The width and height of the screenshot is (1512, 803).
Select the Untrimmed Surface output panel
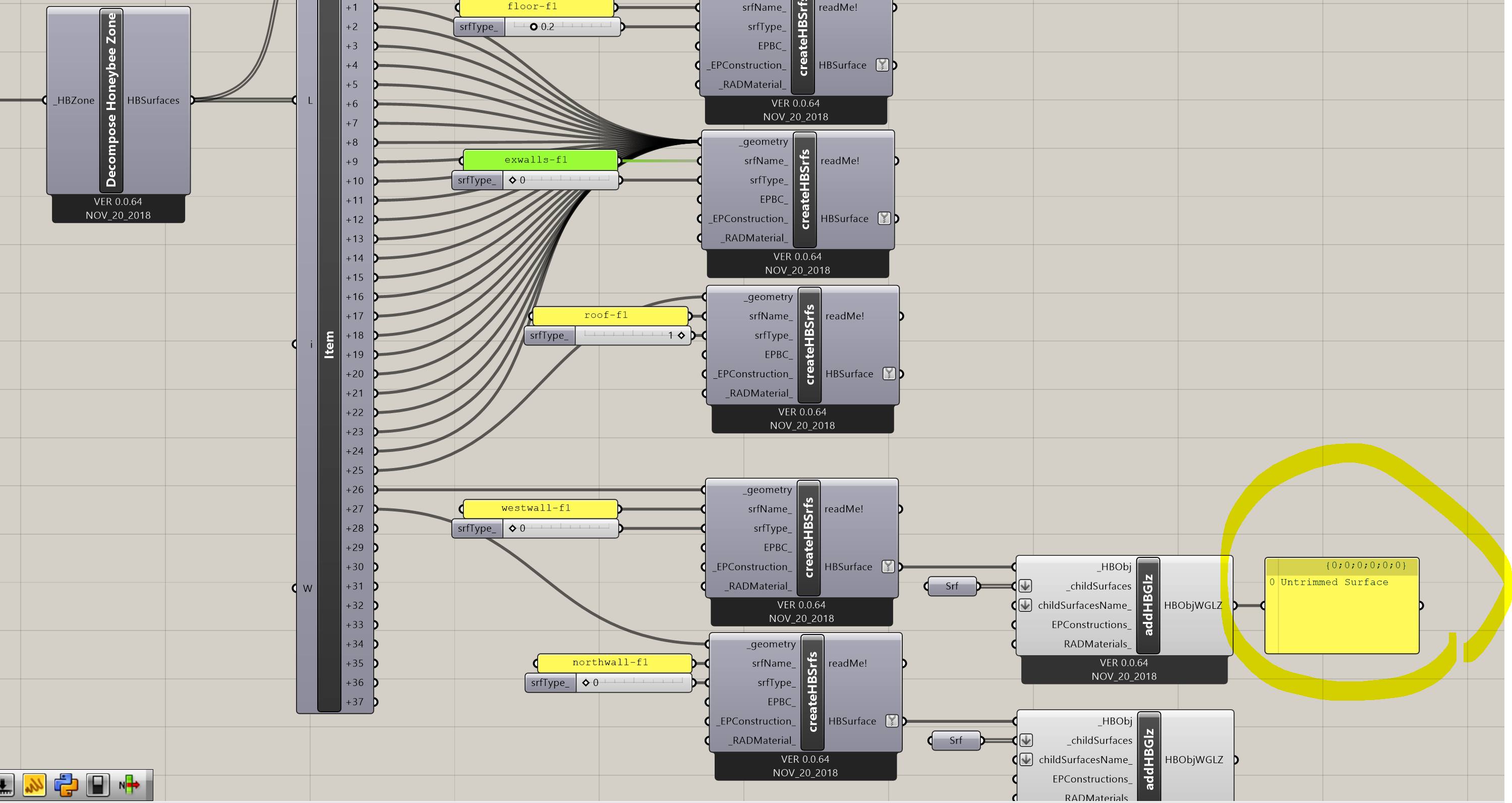pyautogui.click(x=1342, y=605)
